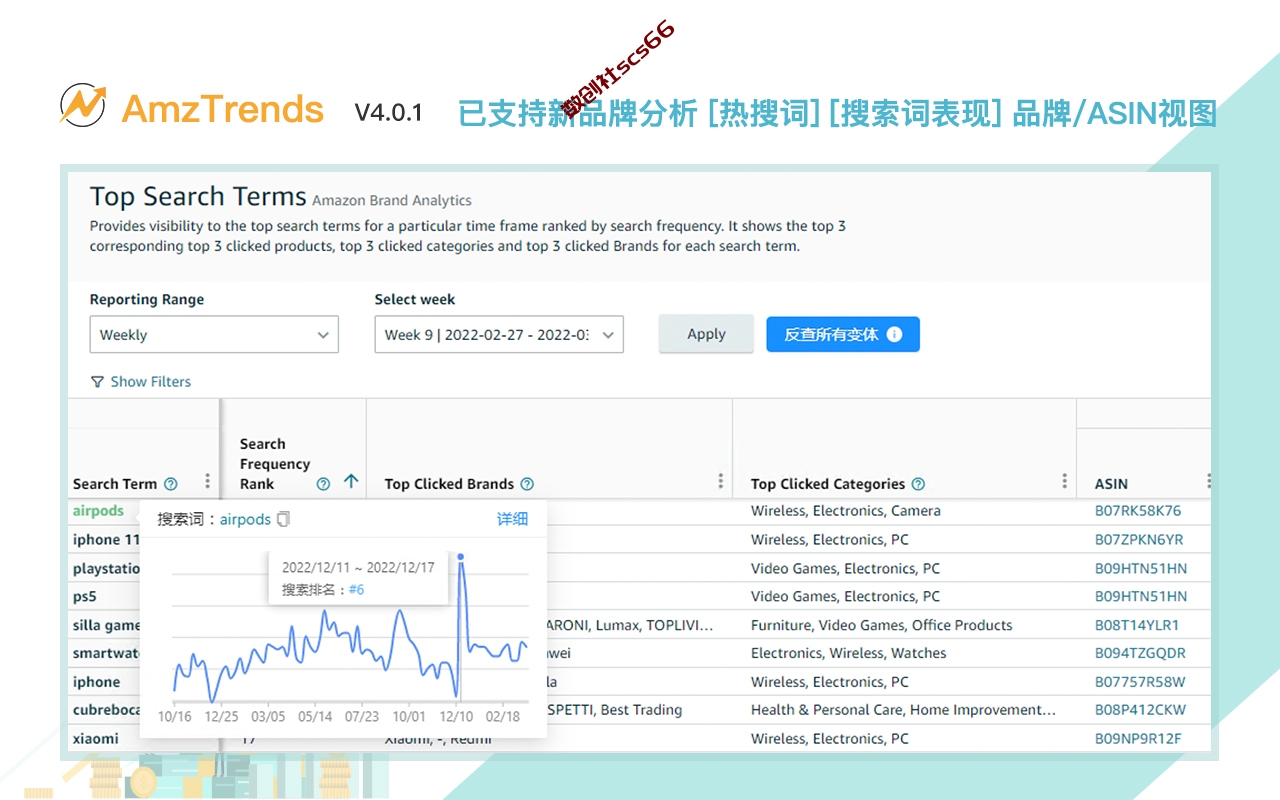The image size is (1280, 800).
Task: Open ASIN column menu dots
Action: click(1208, 481)
